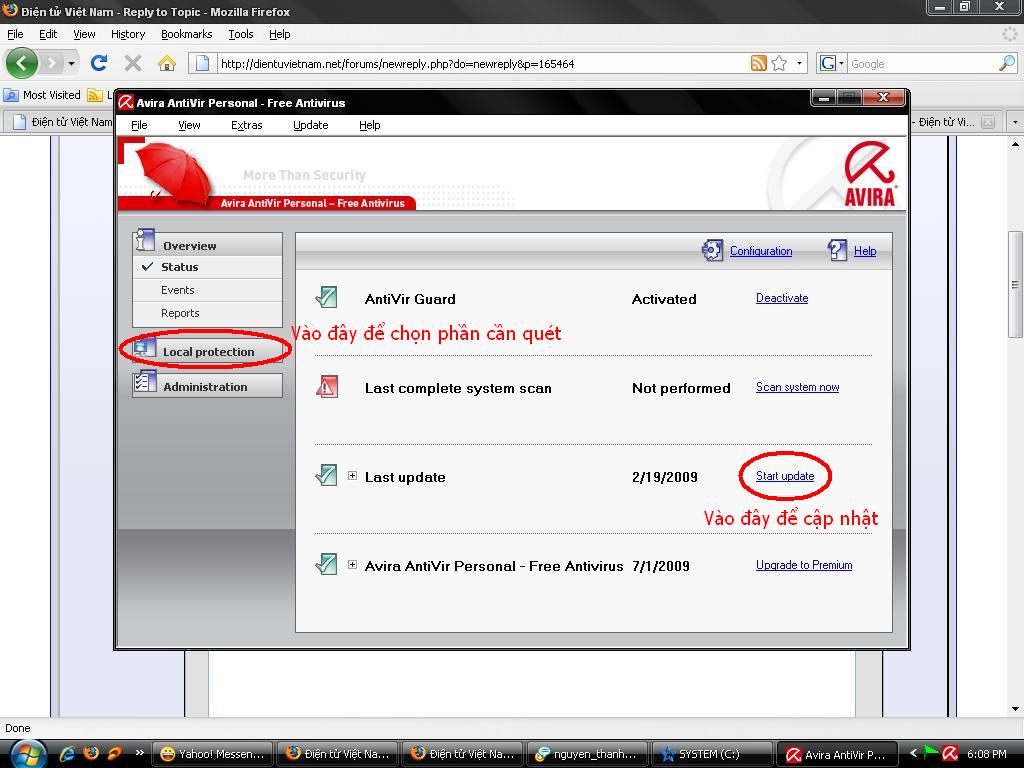This screenshot has height=768, width=1024.
Task: Click the Administration checklist icon
Action: [x=144, y=381]
